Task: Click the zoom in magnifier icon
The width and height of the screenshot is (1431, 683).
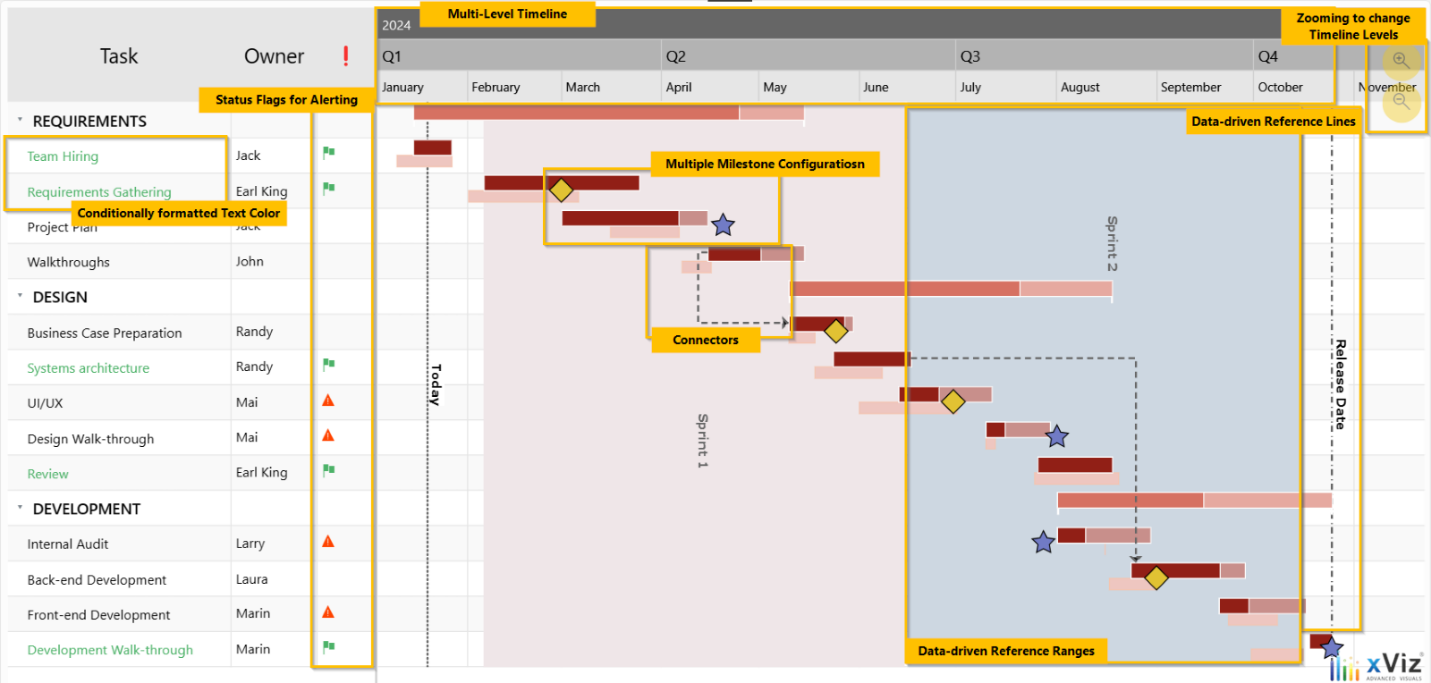Action: [1401, 60]
